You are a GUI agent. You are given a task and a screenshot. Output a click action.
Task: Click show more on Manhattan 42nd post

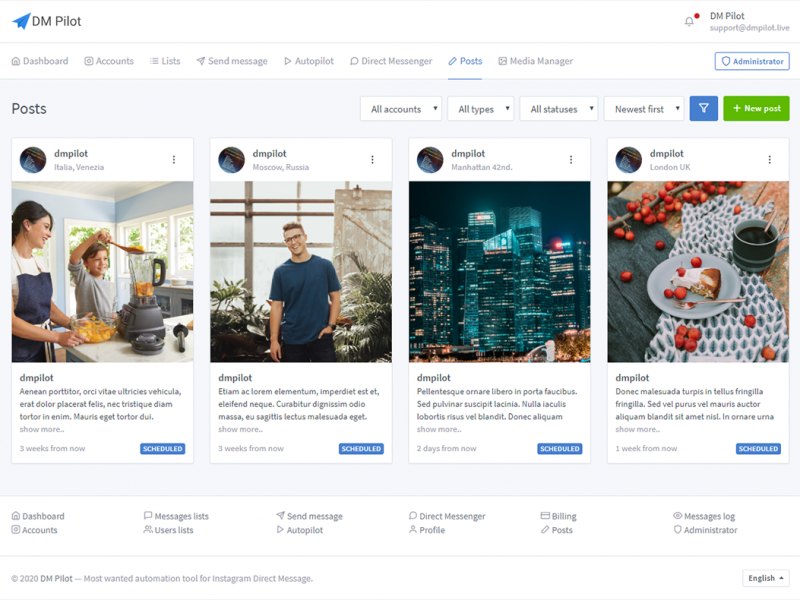click(439, 429)
